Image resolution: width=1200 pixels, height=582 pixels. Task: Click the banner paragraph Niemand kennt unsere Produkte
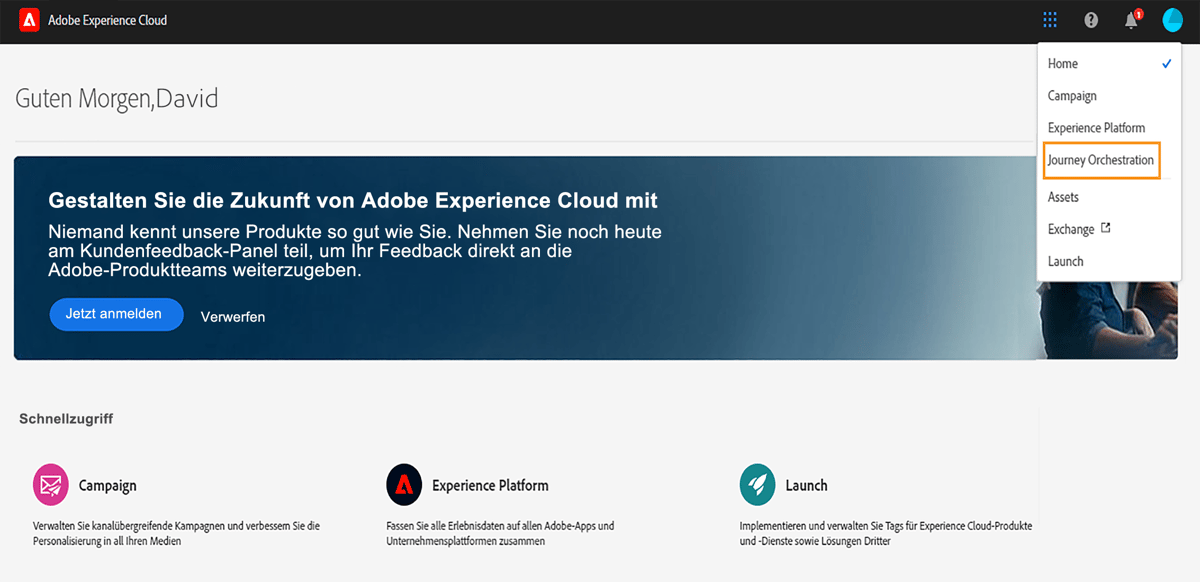tap(355, 251)
